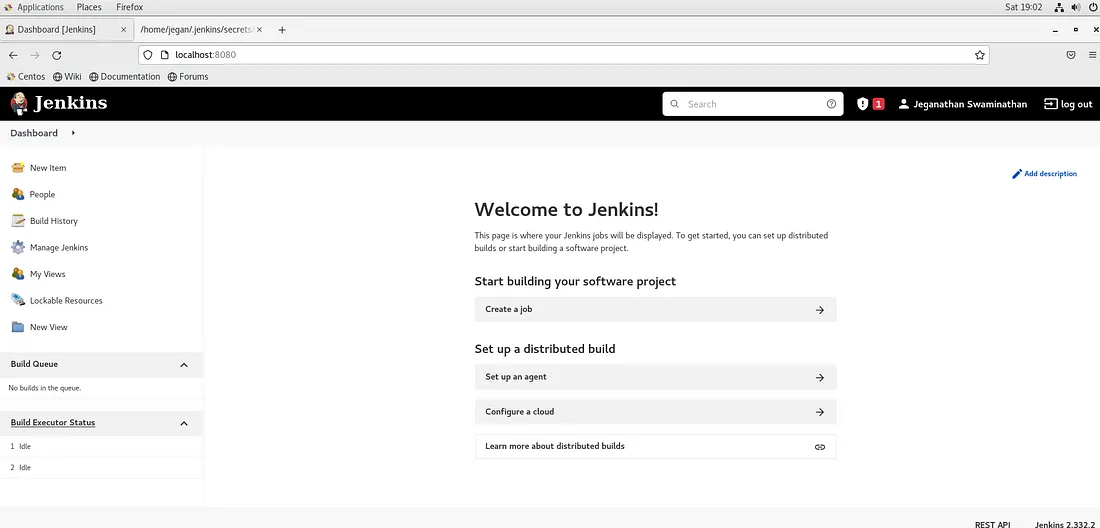Open Manage Jenkins link

[x=59, y=248]
